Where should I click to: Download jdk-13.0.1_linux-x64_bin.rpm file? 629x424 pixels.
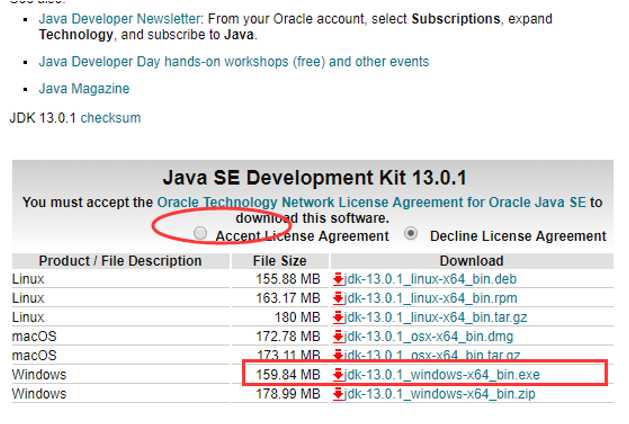[431, 298]
